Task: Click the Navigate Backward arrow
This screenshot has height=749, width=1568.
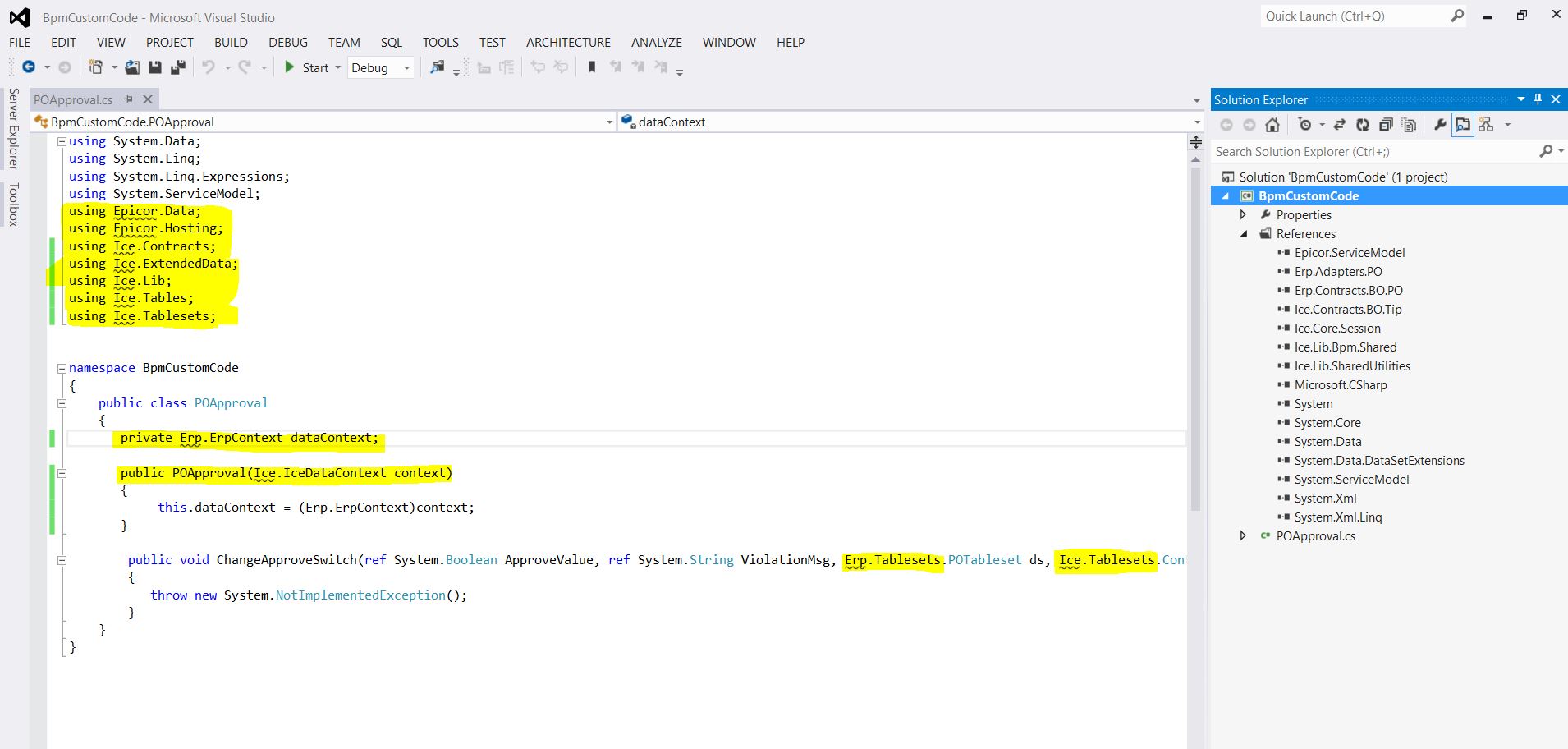Action: 30,67
